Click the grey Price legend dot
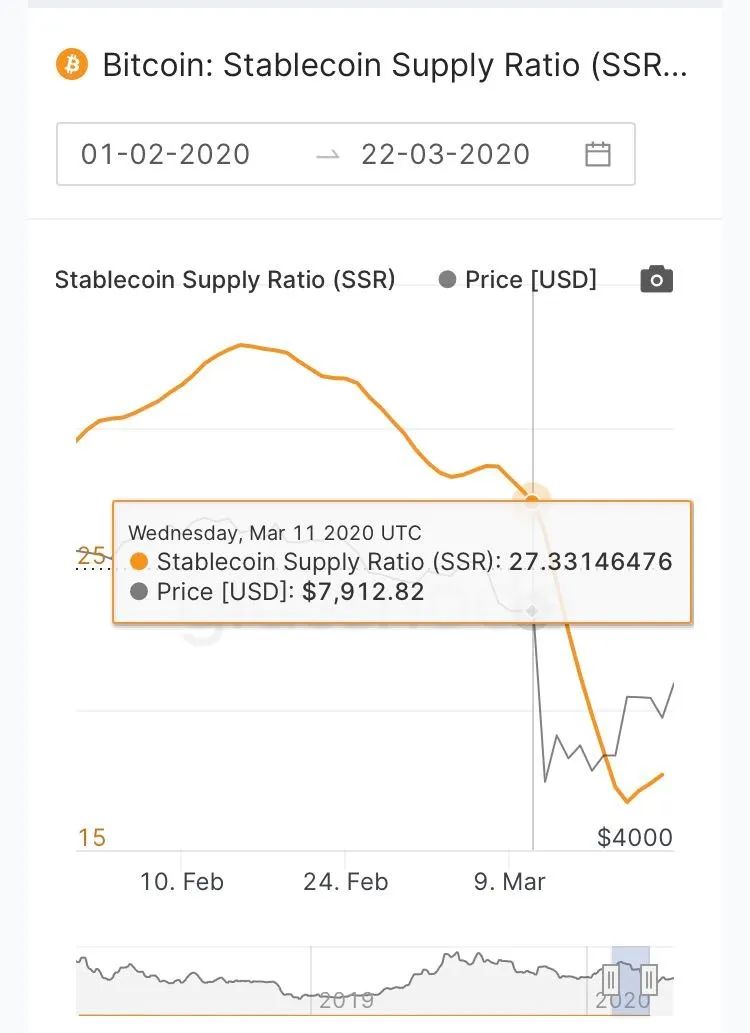Image resolution: width=750 pixels, height=1033 pixels. (x=448, y=280)
